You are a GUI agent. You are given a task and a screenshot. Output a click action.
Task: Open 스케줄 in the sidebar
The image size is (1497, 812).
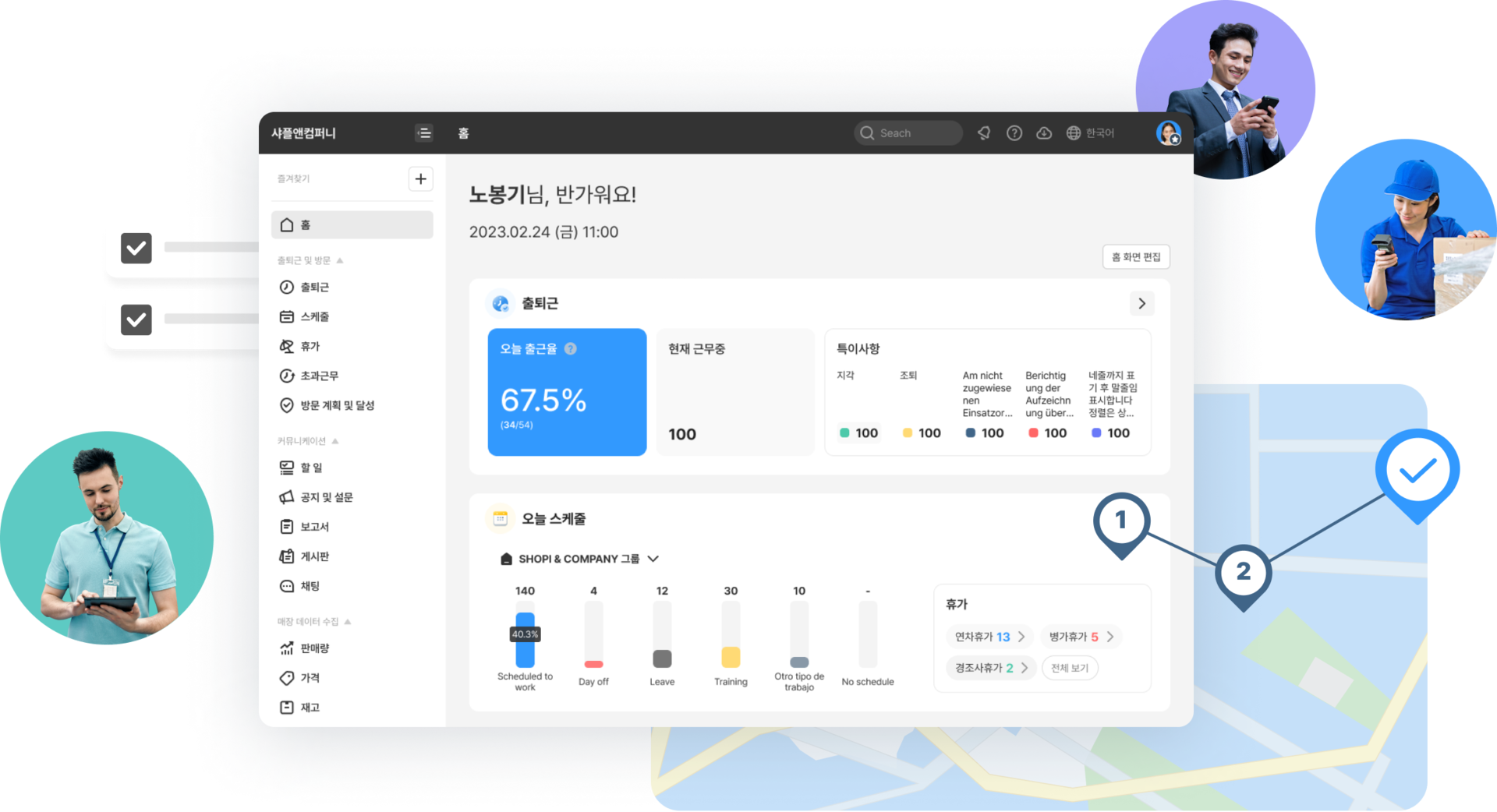tap(352, 316)
